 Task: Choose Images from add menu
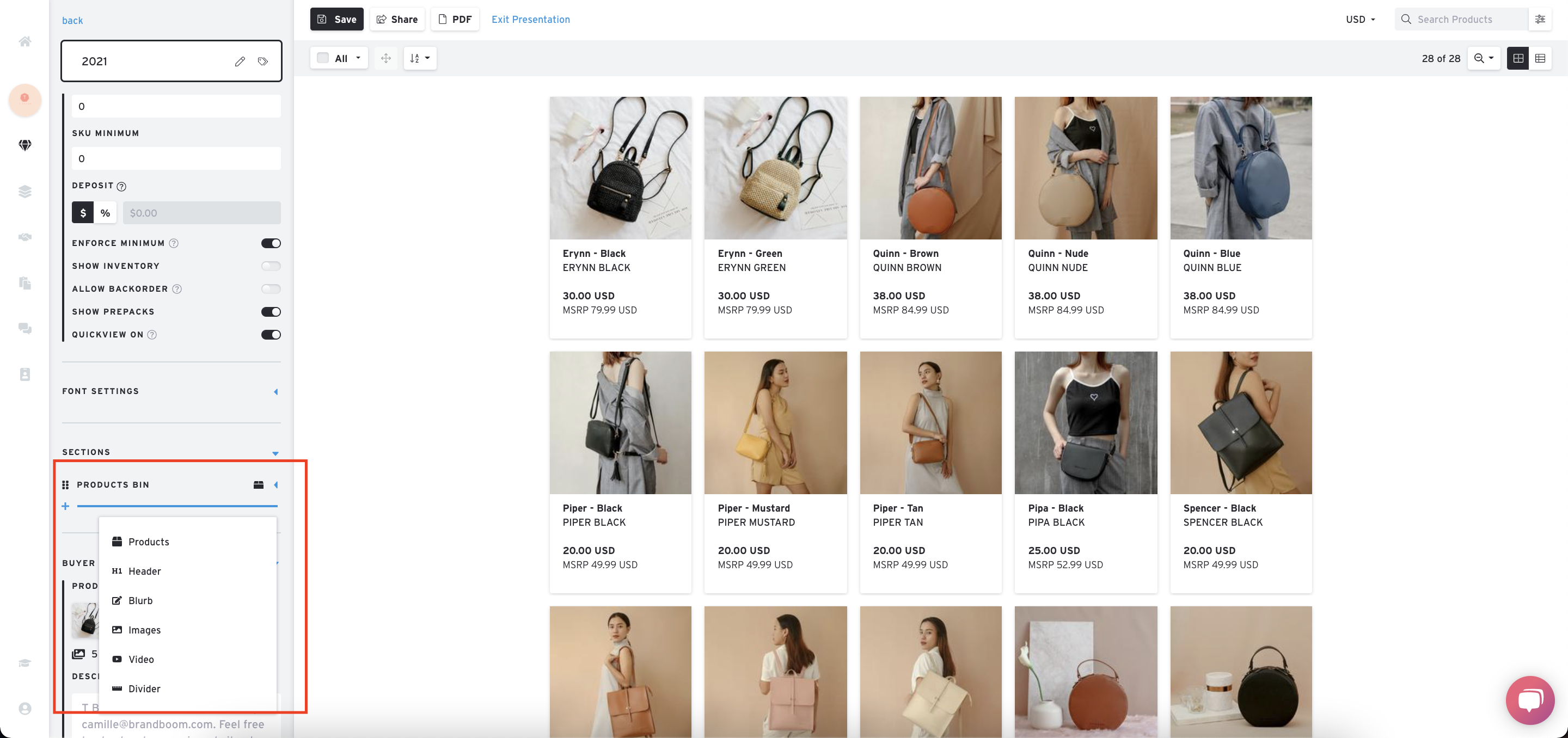(x=187, y=630)
